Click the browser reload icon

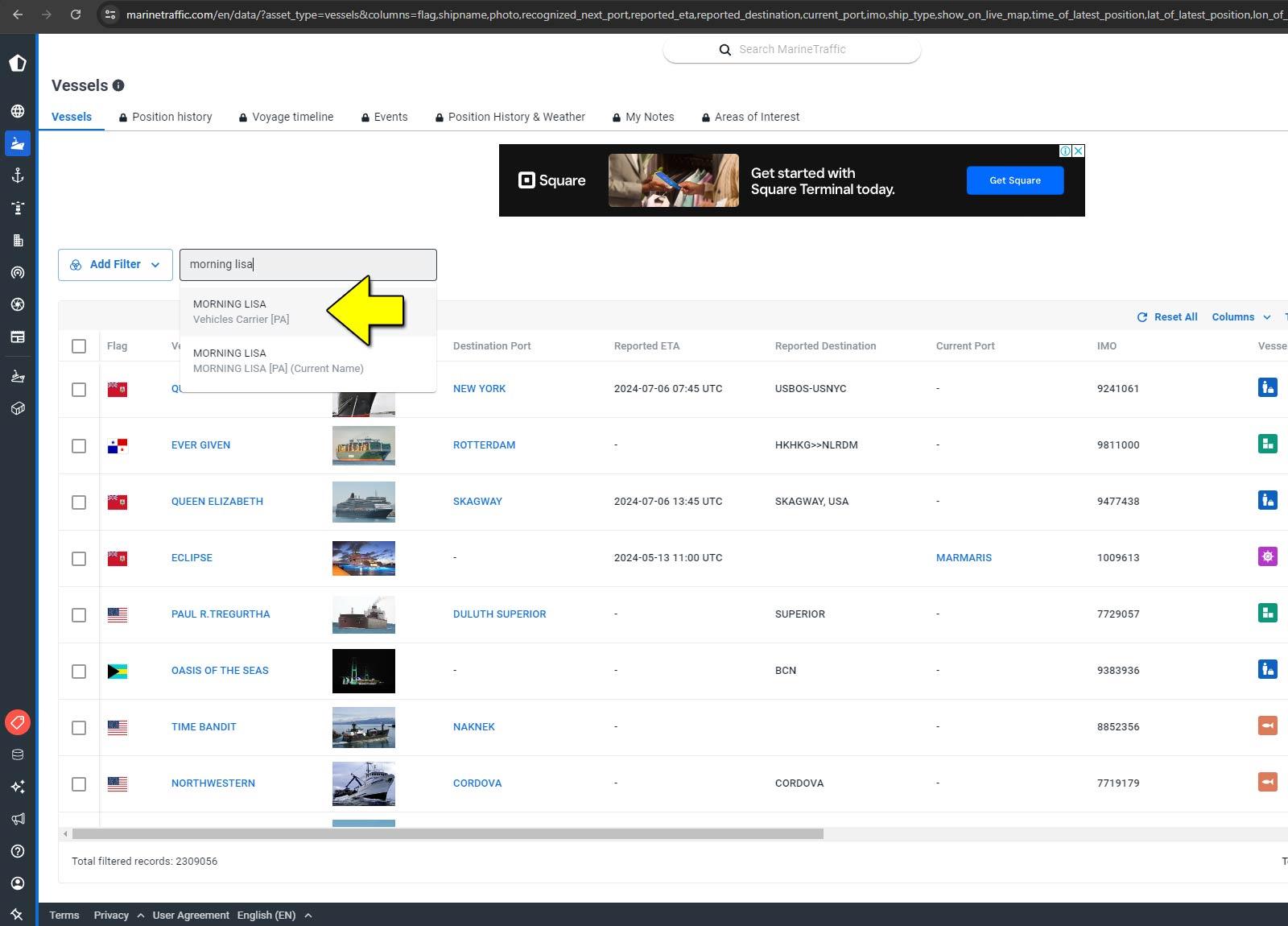(76, 14)
